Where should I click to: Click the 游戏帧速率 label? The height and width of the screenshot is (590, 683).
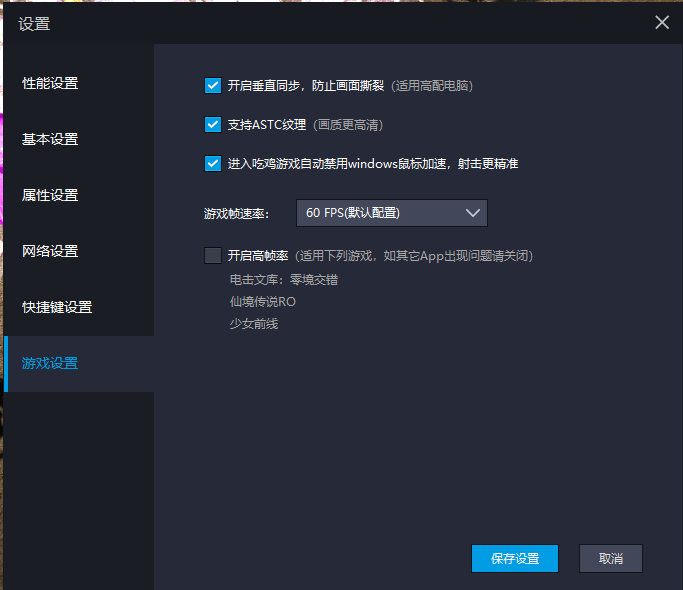click(236, 214)
